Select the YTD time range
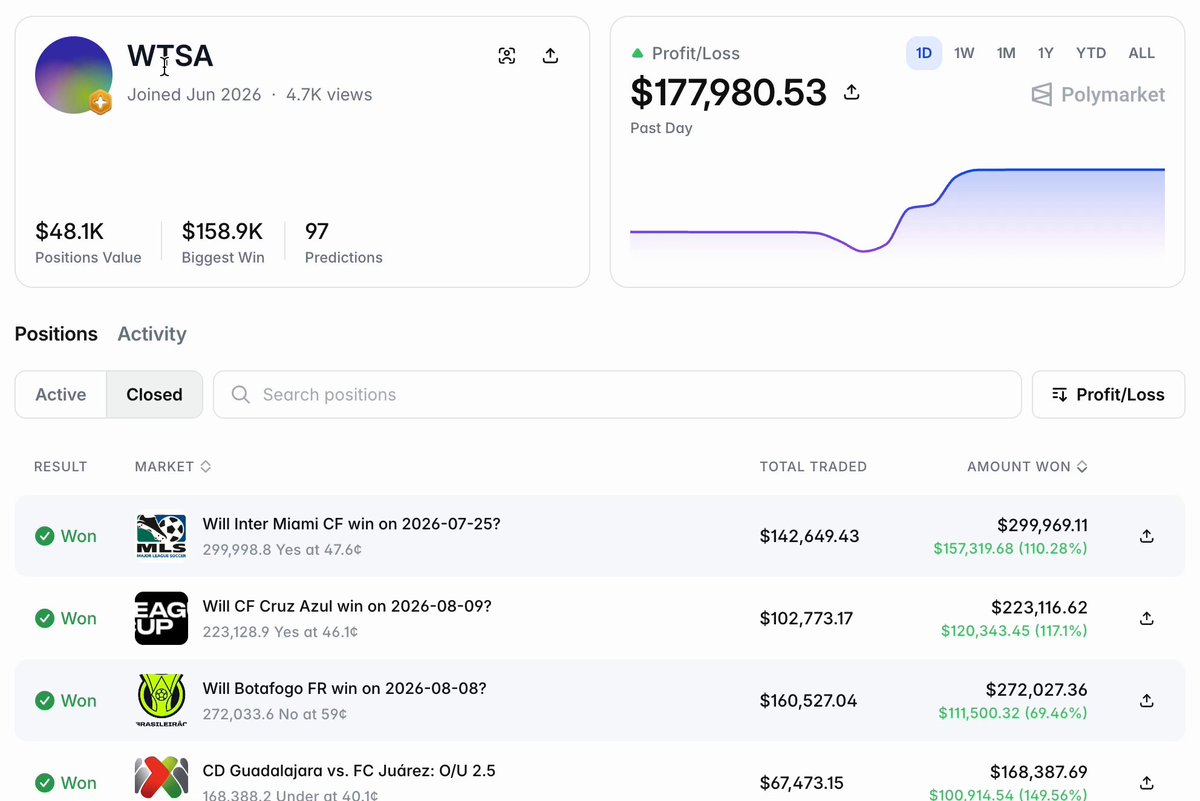The width and height of the screenshot is (1200, 801). coord(1091,53)
